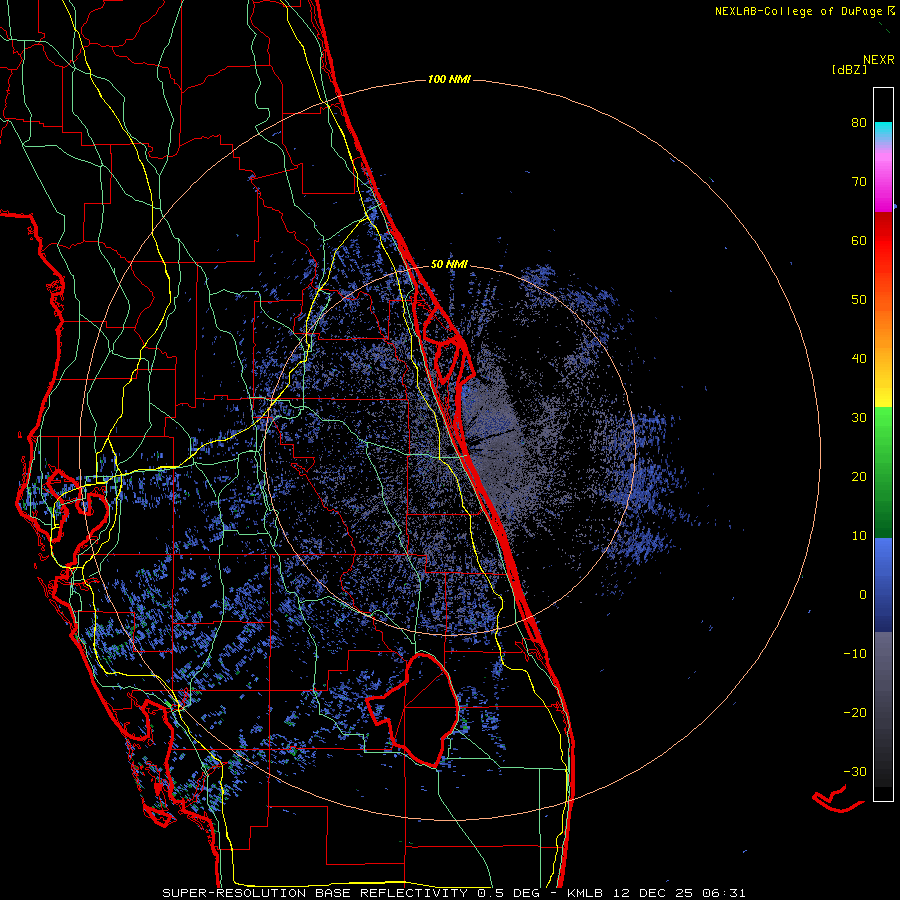Viewport: 900px width, 900px height.
Task: Click the NEXR label above the color bar
Action: (878, 60)
